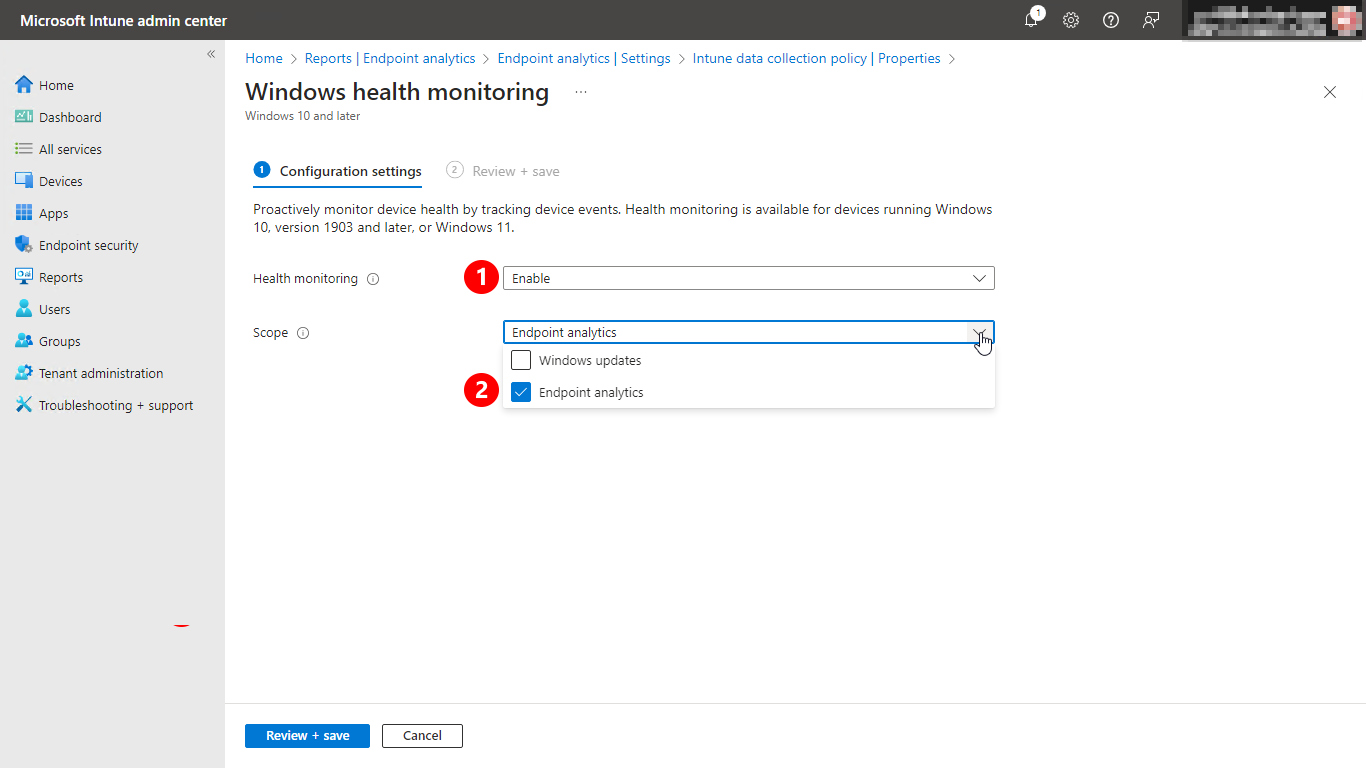The image size is (1366, 768).
Task: Click the Devices icon in sidebar
Action: pos(24,181)
